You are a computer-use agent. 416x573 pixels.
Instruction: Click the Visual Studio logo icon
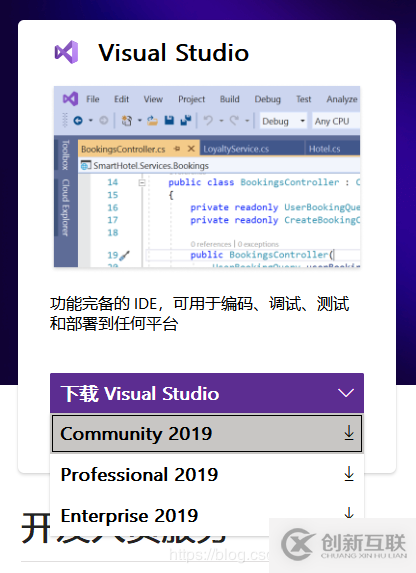66,52
